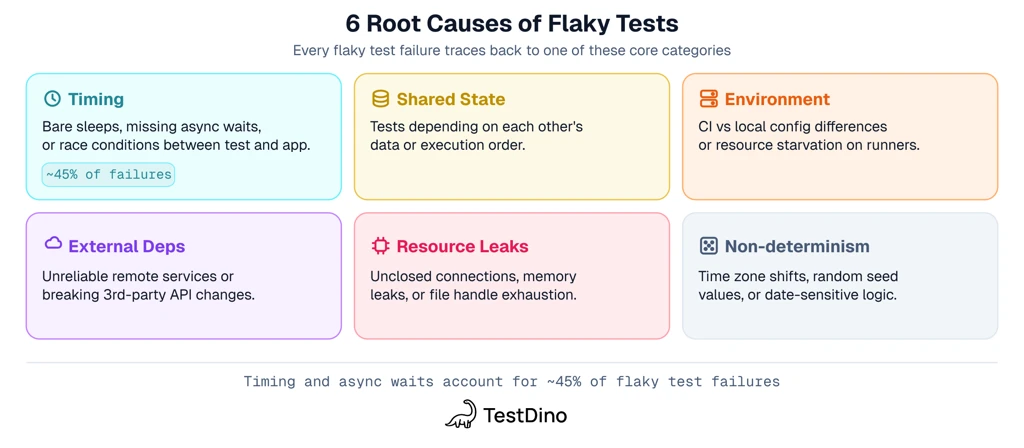Click the clock icon beside Timing
1024x448 pixels.
point(52,99)
